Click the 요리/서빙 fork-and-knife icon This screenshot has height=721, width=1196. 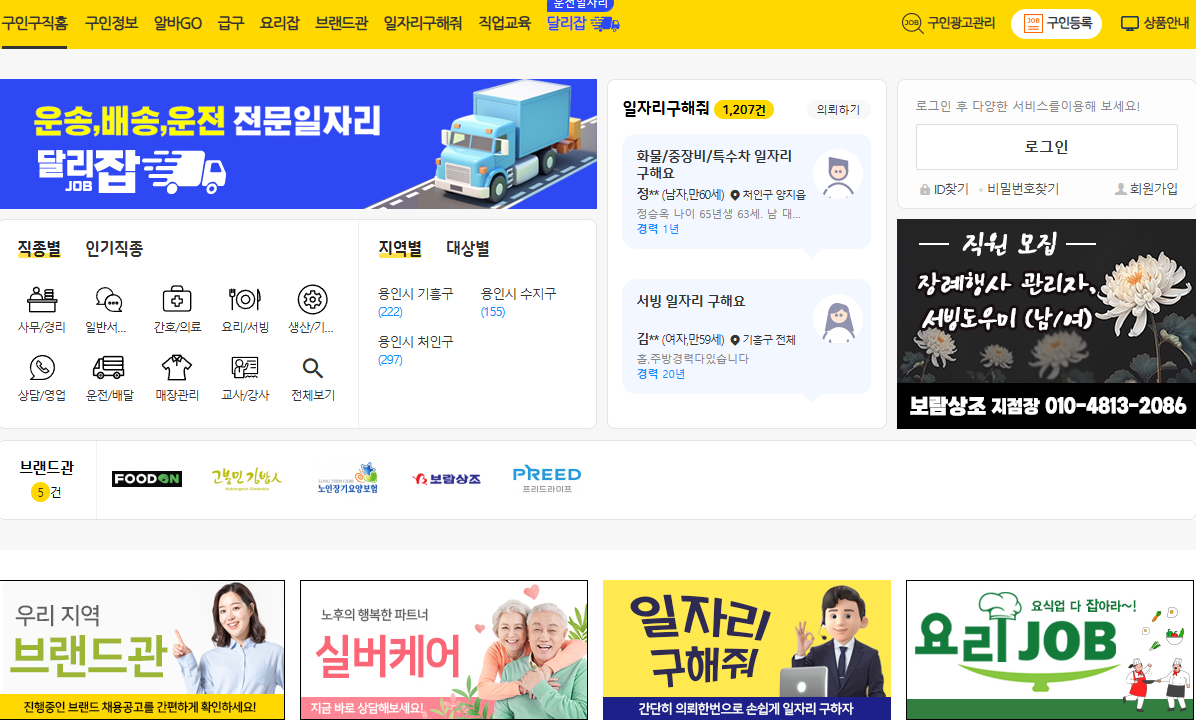pyautogui.click(x=243, y=300)
